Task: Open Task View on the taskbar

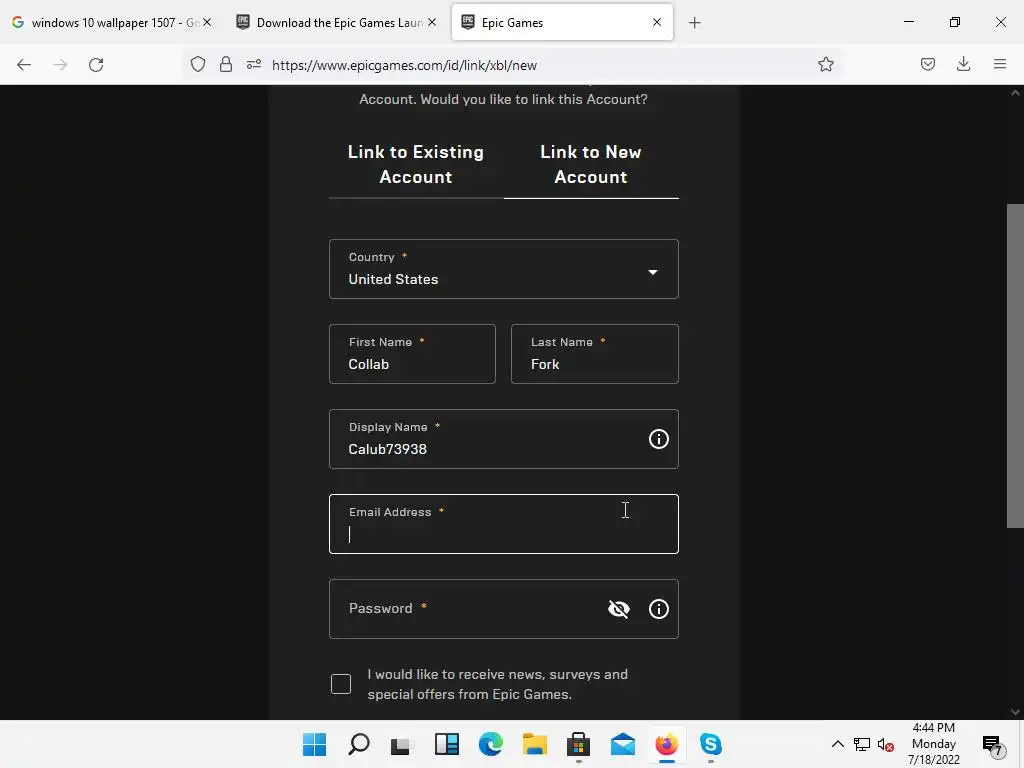Action: pyautogui.click(x=402, y=744)
